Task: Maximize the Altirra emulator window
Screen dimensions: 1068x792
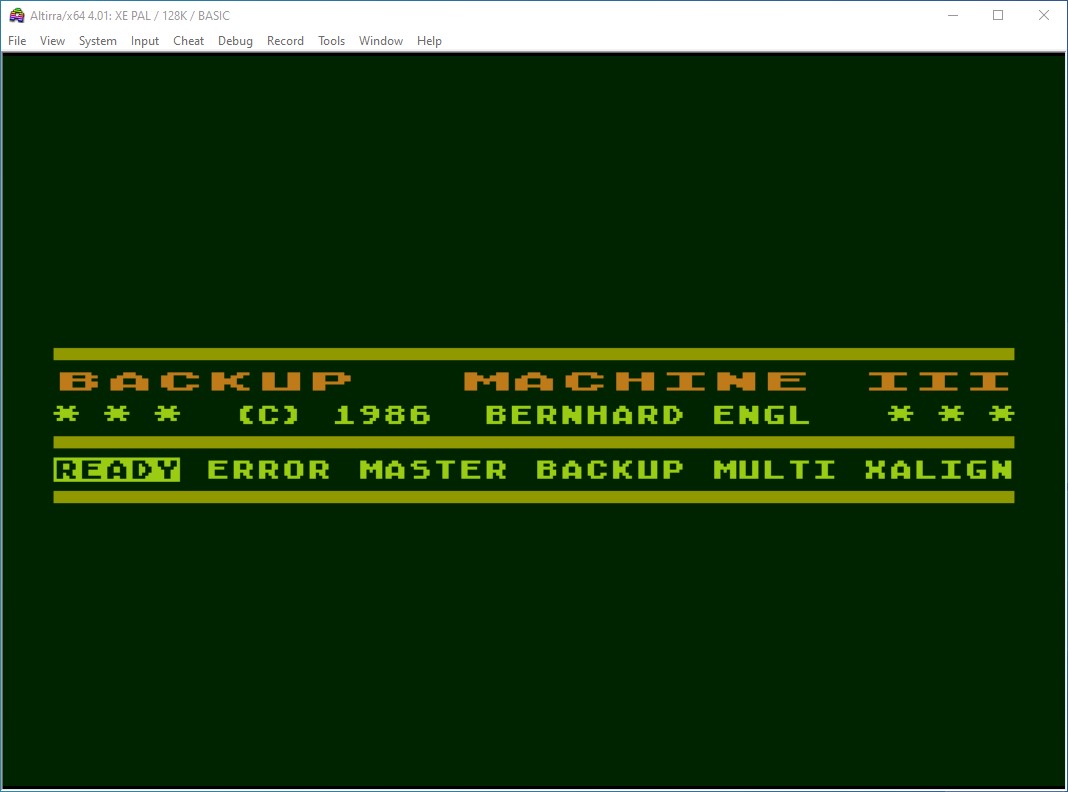Action: tap(997, 15)
